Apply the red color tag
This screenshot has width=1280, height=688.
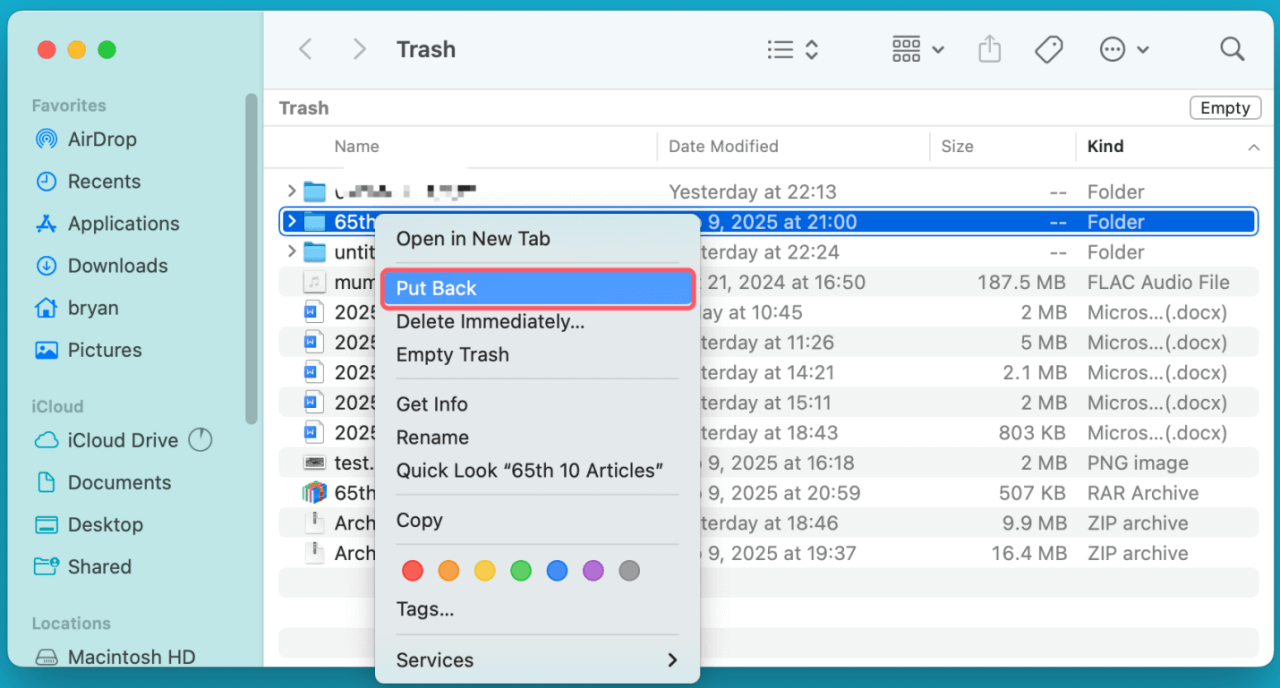coord(412,571)
